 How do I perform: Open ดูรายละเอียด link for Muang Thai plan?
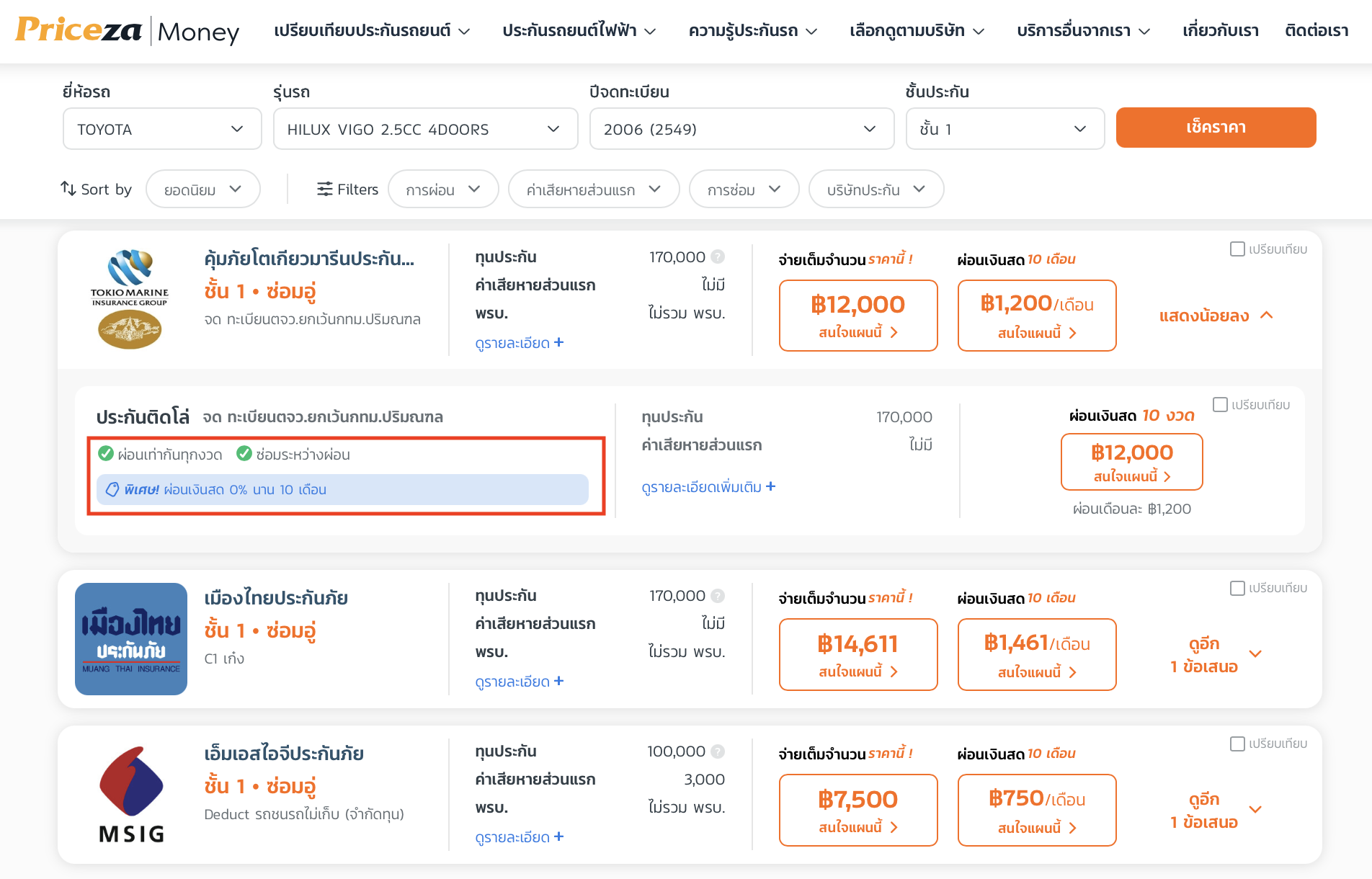click(x=519, y=682)
